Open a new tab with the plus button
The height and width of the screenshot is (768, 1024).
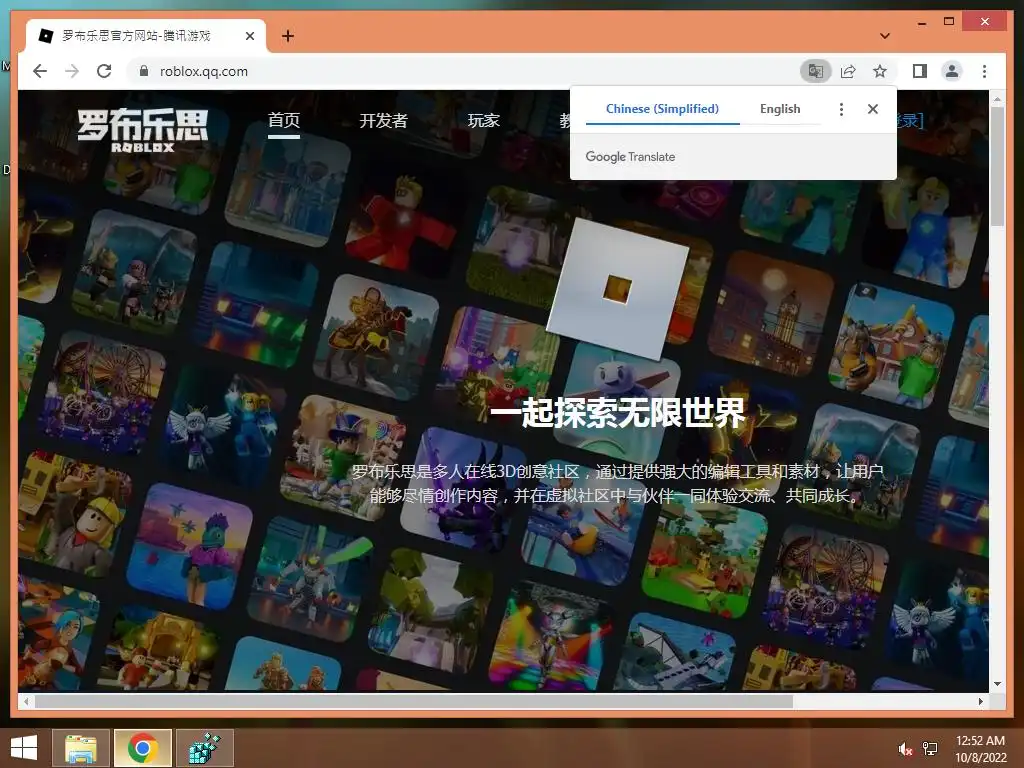tap(288, 36)
